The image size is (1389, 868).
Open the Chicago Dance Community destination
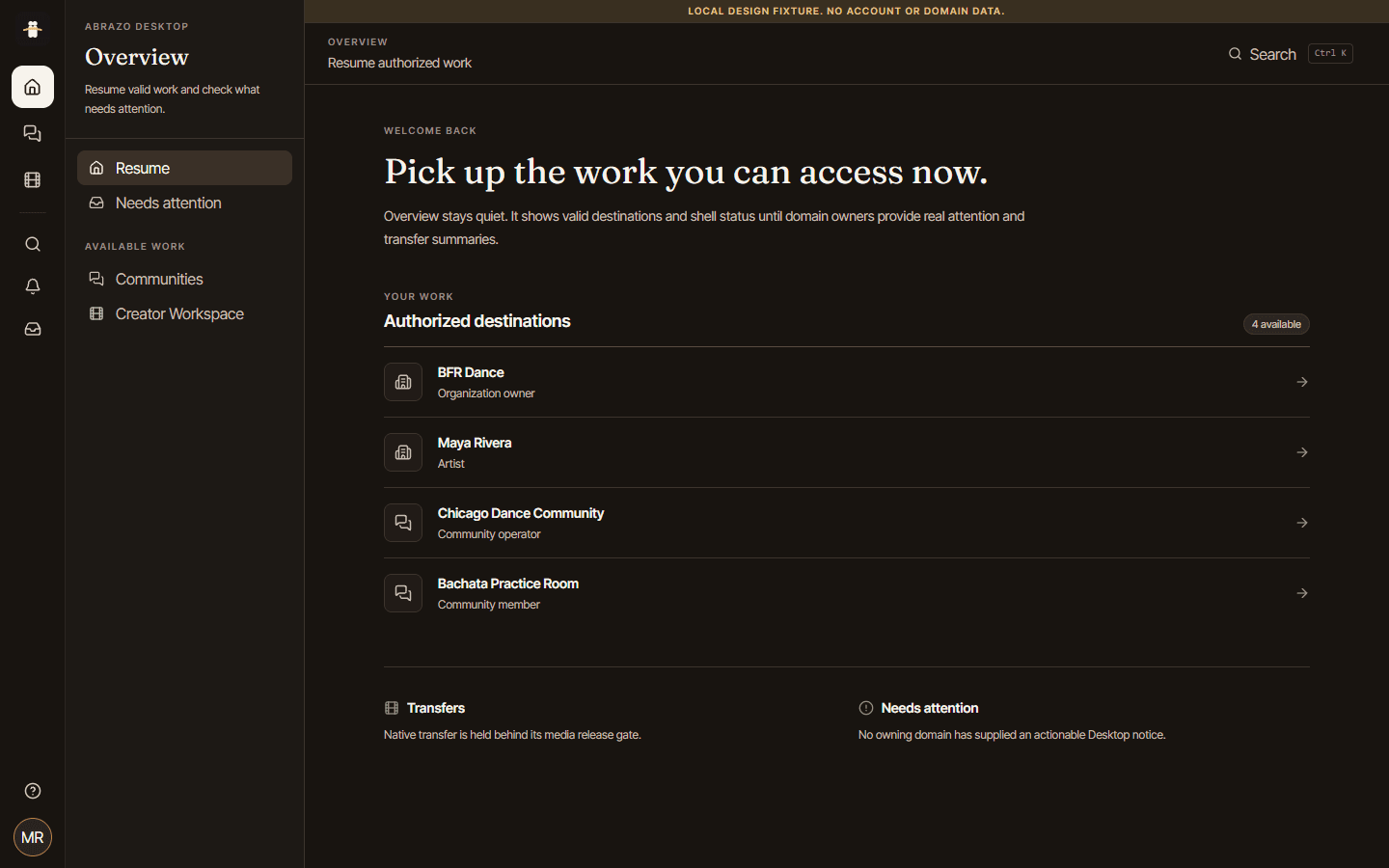846,523
